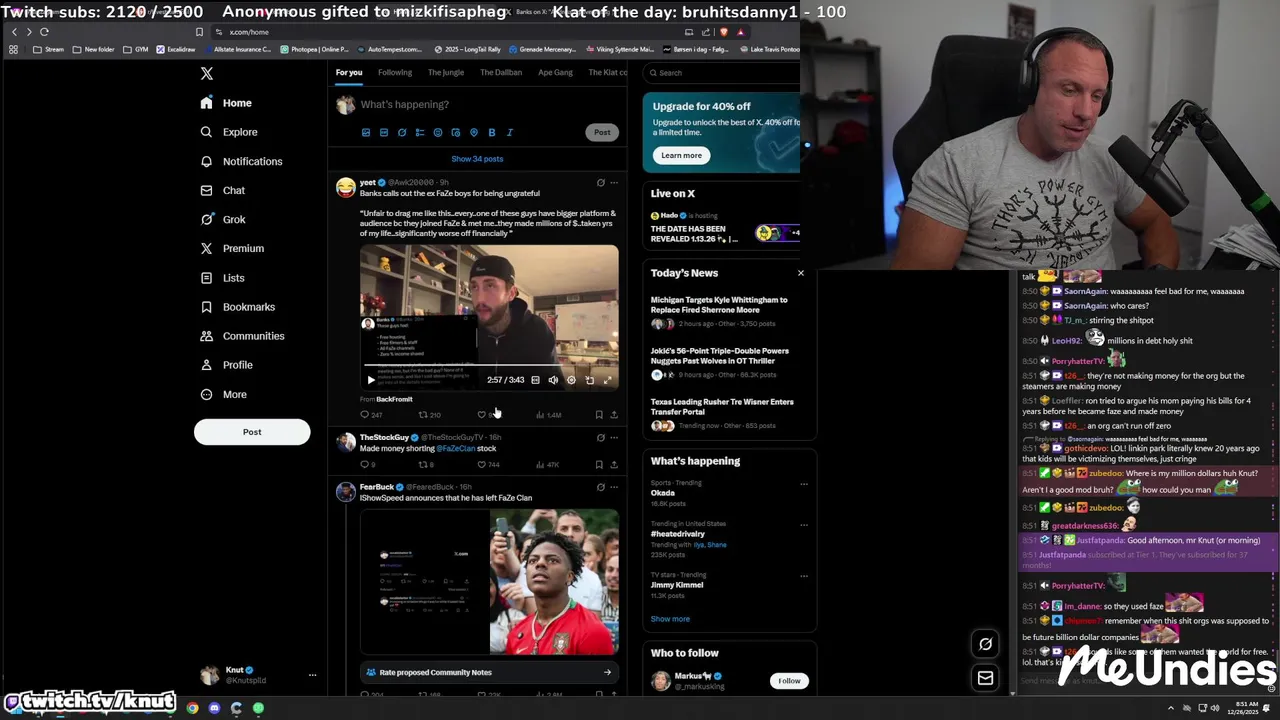Bookmark TheStockGuy's post

[x=599, y=465]
